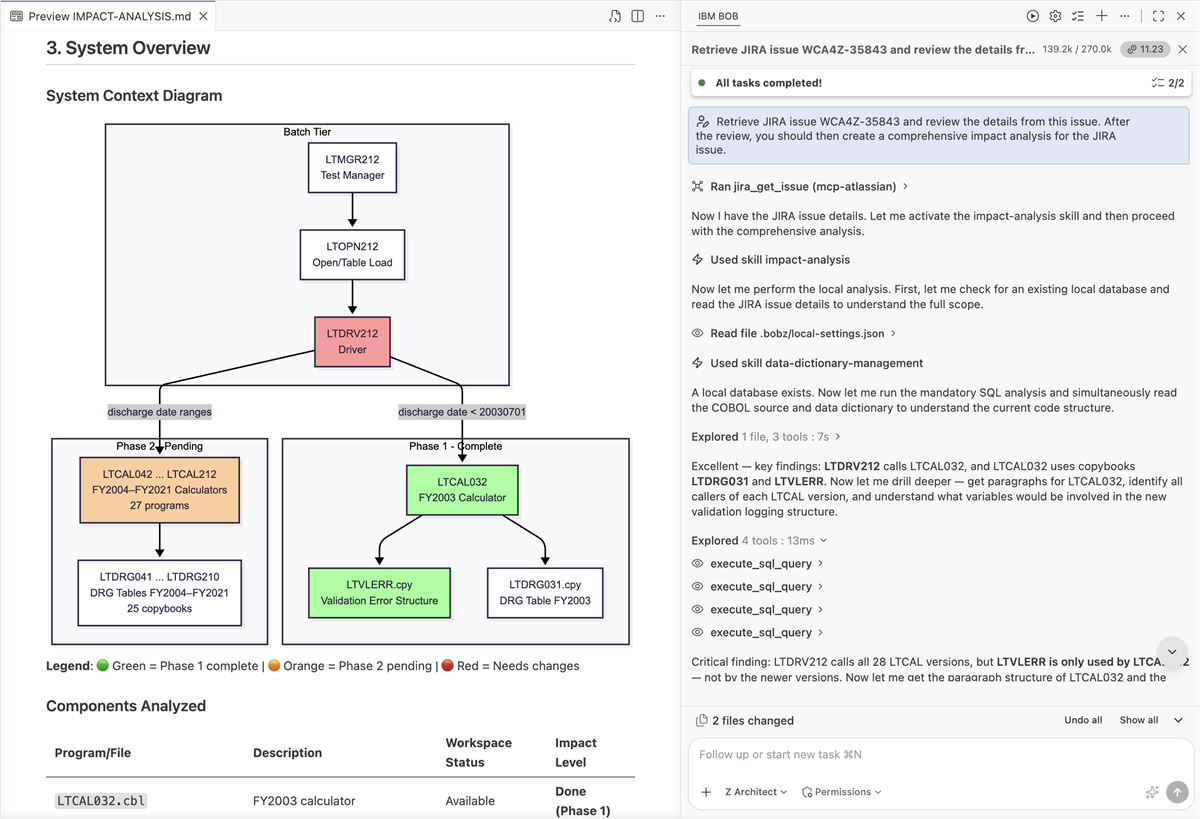Image resolution: width=1200 pixels, height=819 pixels.
Task: Open the IBM BOB settings gear
Action: point(1055,16)
